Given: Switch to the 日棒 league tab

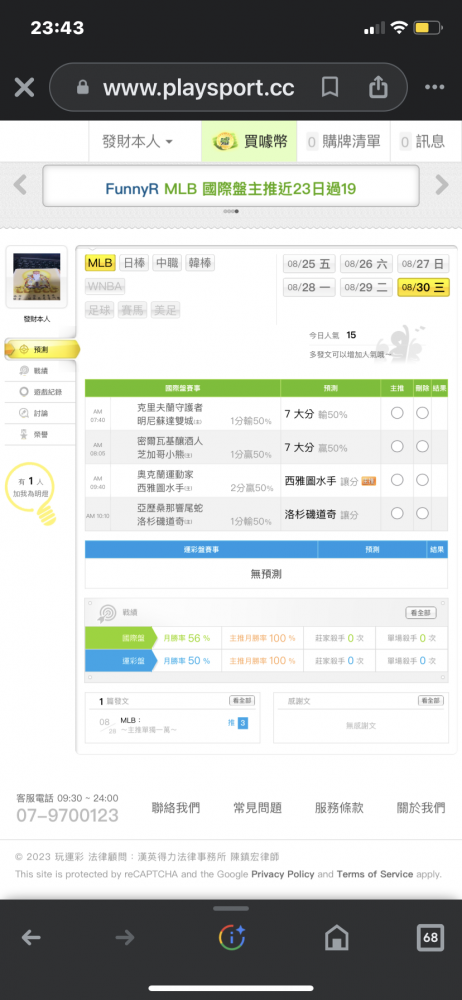Looking at the screenshot, I should click(133, 263).
